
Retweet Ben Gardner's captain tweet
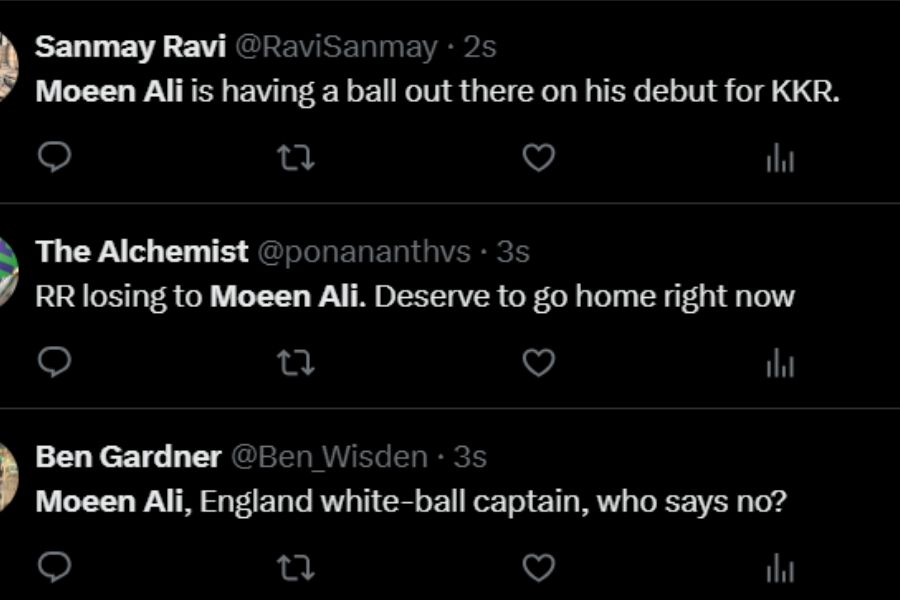tap(295, 567)
